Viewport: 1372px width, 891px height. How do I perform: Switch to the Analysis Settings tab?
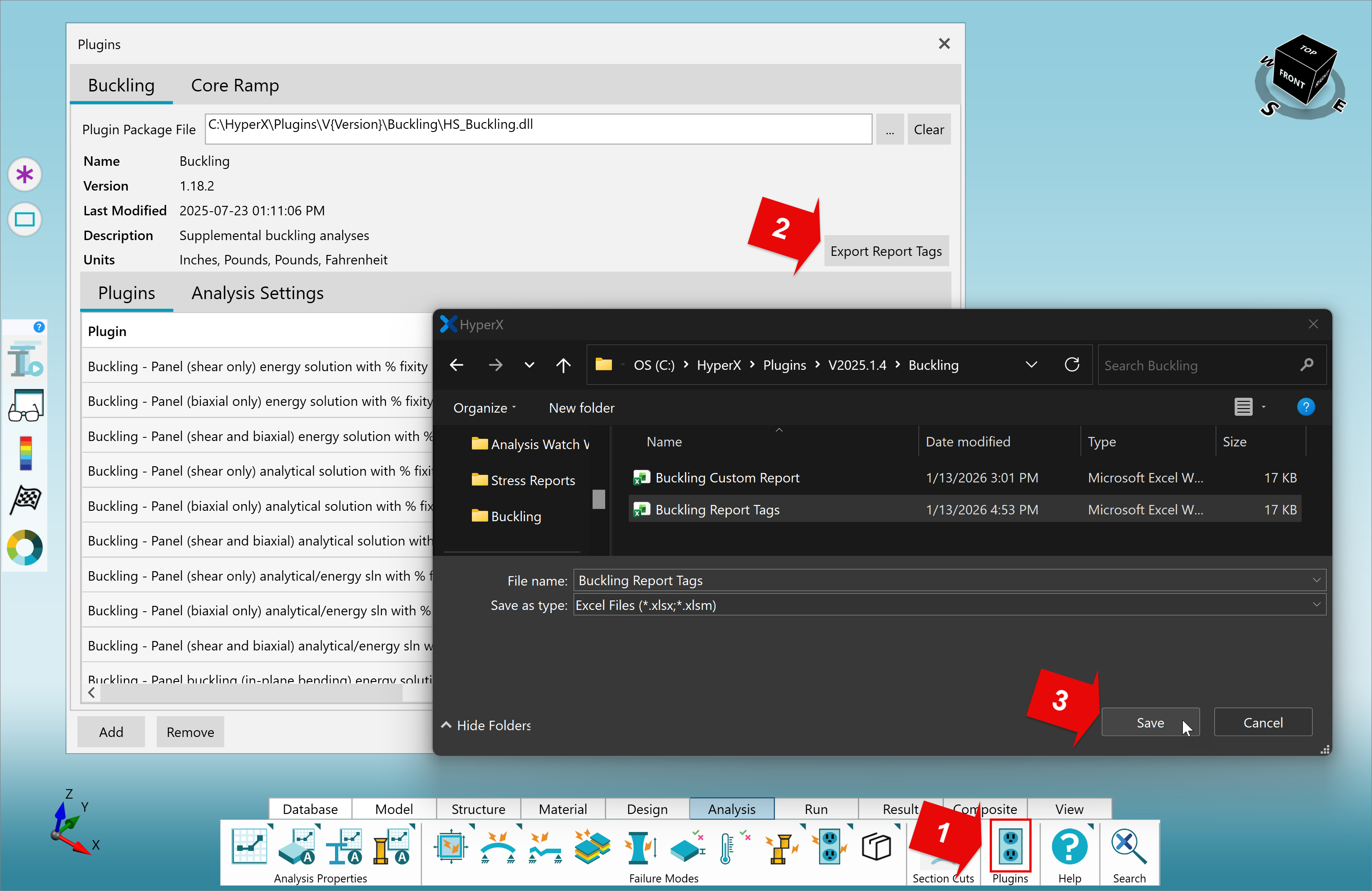point(257,293)
